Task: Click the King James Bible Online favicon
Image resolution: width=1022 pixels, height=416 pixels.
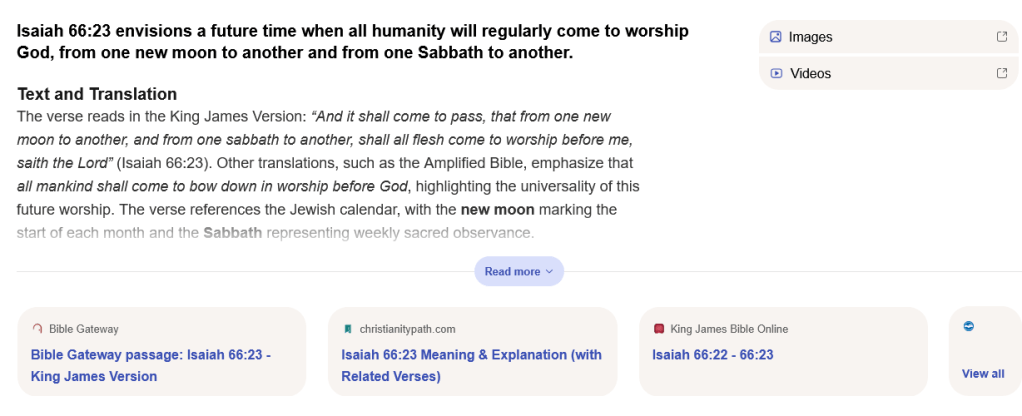Action: point(659,328)
